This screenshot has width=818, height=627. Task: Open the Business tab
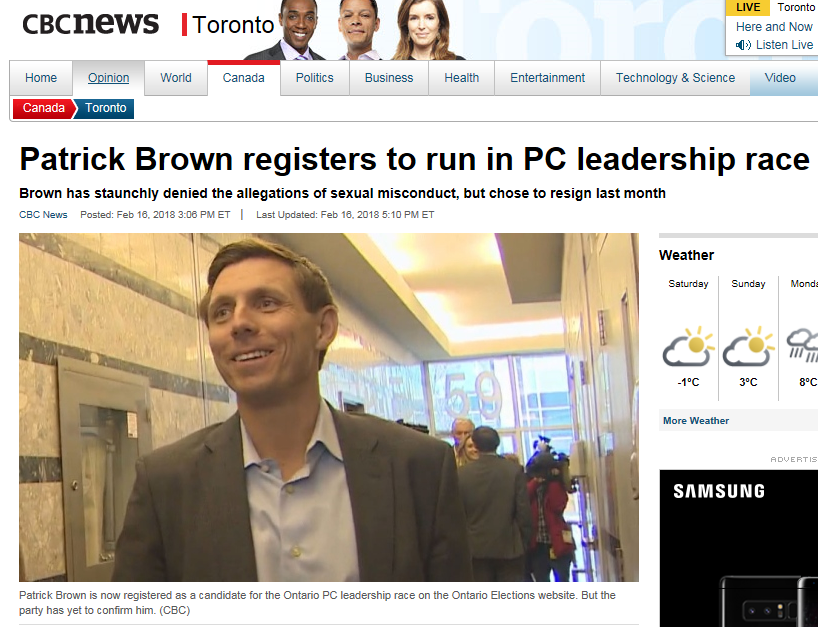click(x=389, y=78)
